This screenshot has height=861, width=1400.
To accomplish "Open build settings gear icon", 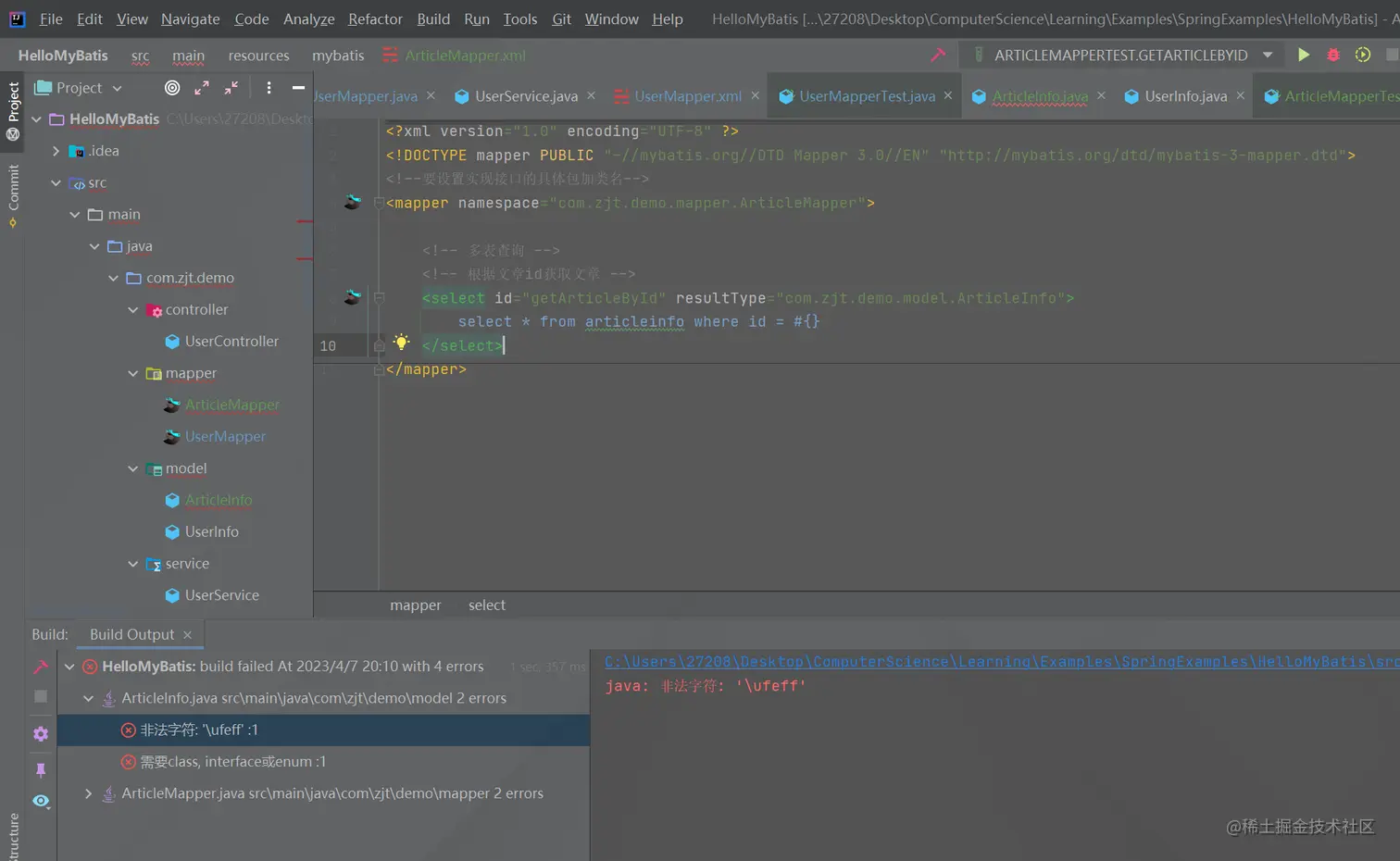I will tap(41, 733).
